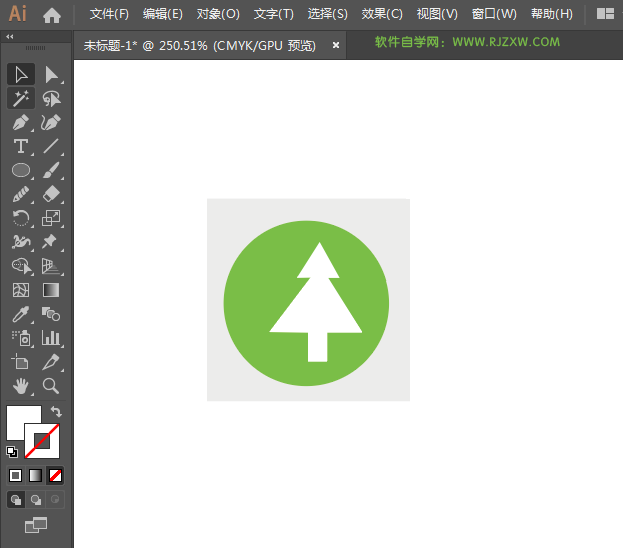Enable Draw Behind mode
The image size is (623, 548).
(36, 500)
